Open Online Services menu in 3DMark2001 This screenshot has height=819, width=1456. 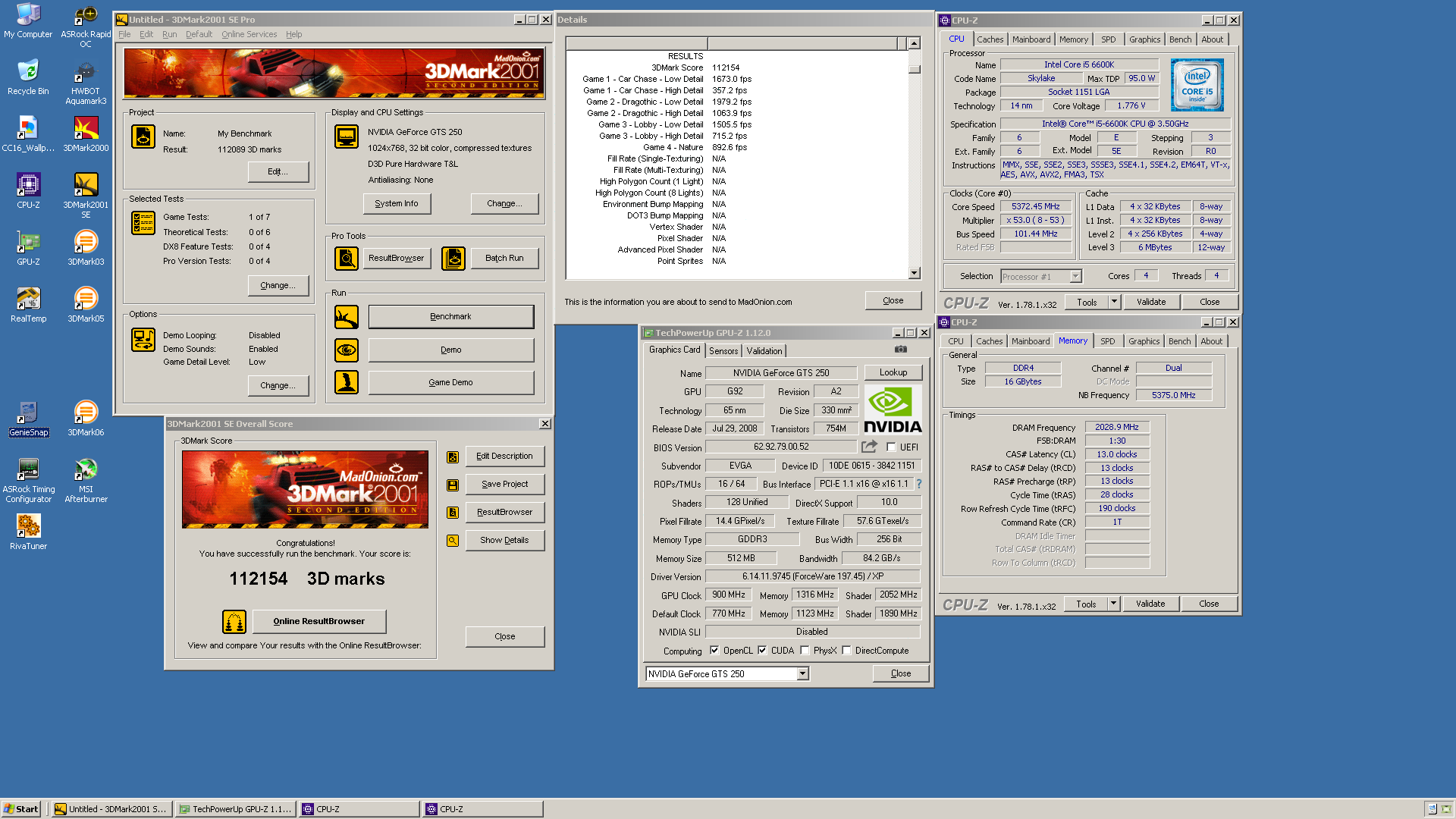(x=249, y=35)
